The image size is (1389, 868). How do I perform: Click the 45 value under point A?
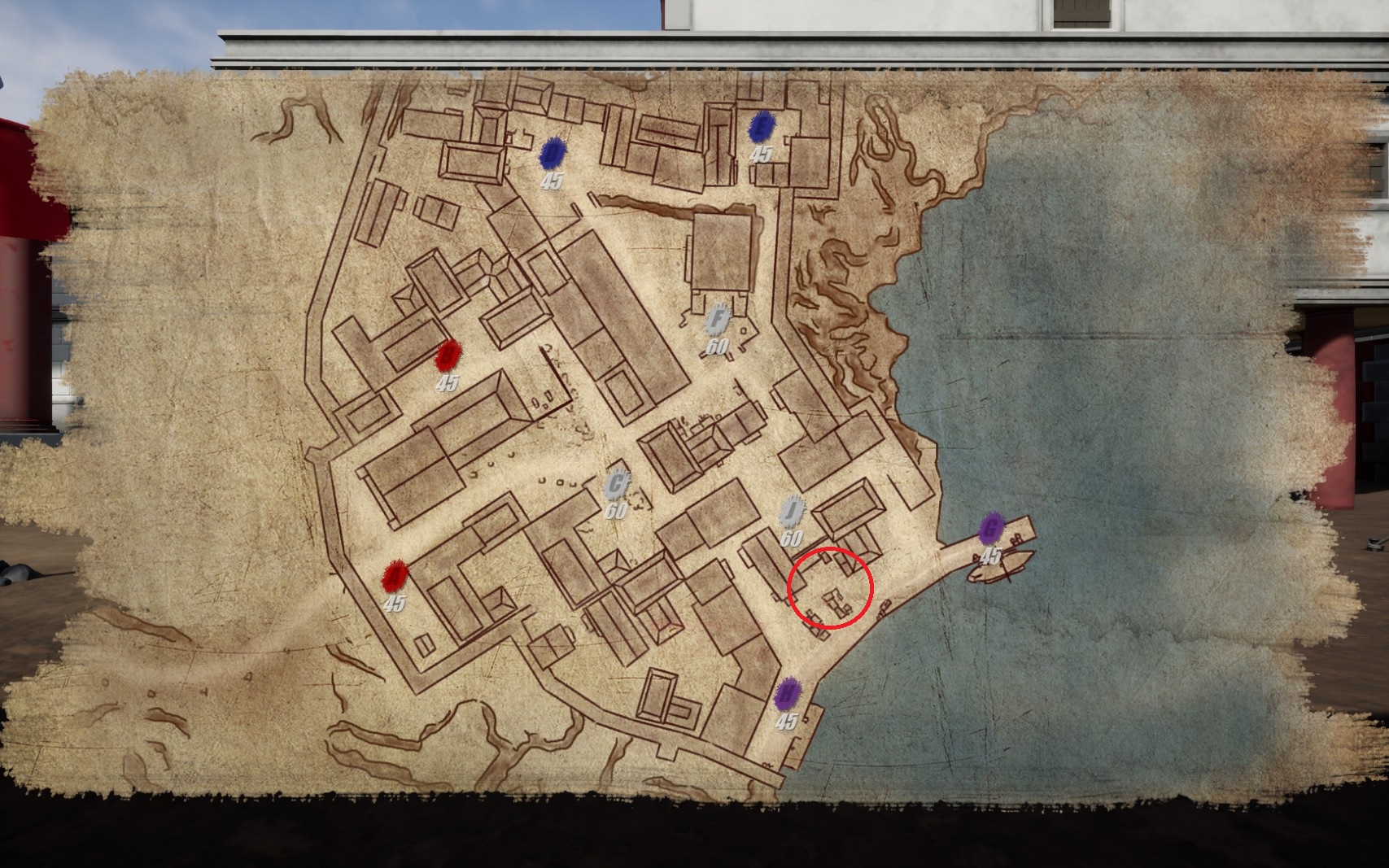tap(394, 604)
